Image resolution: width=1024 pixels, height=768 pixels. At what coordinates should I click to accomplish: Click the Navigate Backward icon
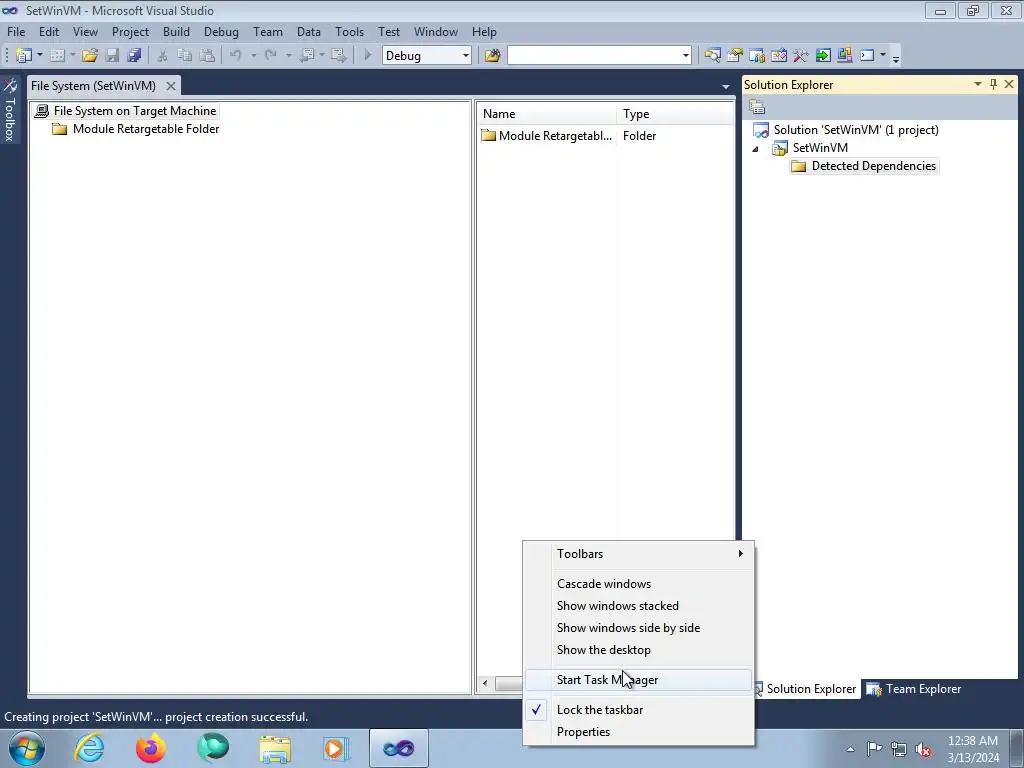306,56
